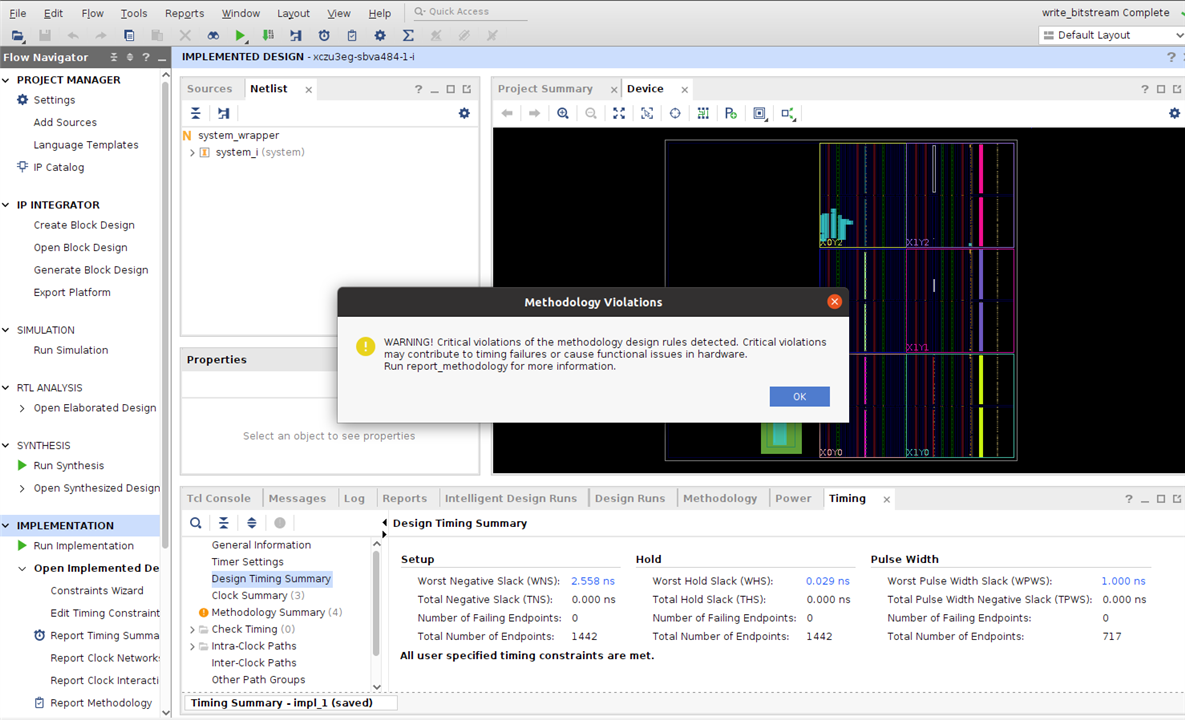The height and width of the screenshot is (720, 1185).
Task: Click the Draw Pblock icon
Action: (x=731, y=113)
